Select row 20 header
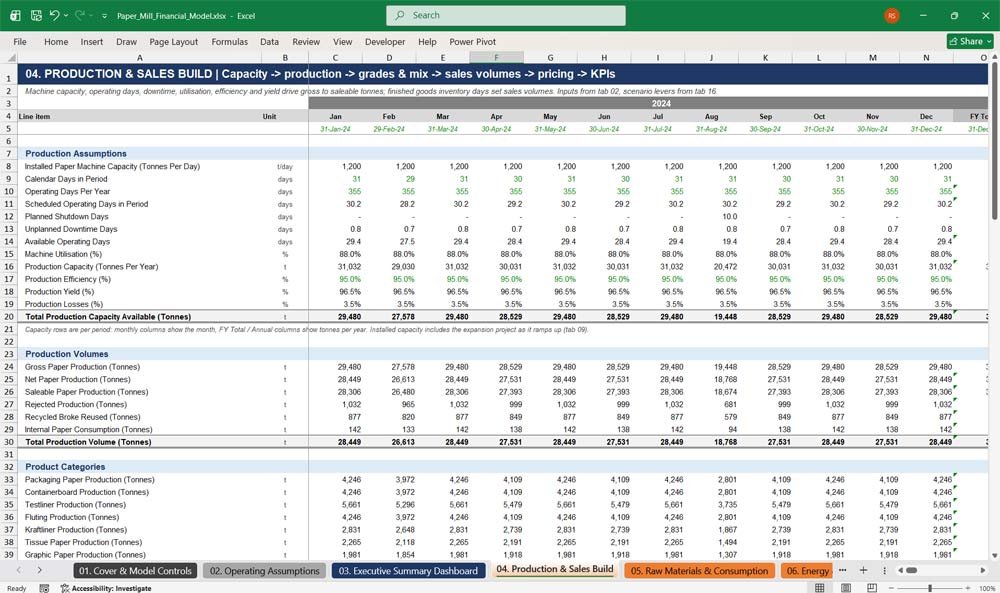The image size is (1000, 593). point(9,316)
